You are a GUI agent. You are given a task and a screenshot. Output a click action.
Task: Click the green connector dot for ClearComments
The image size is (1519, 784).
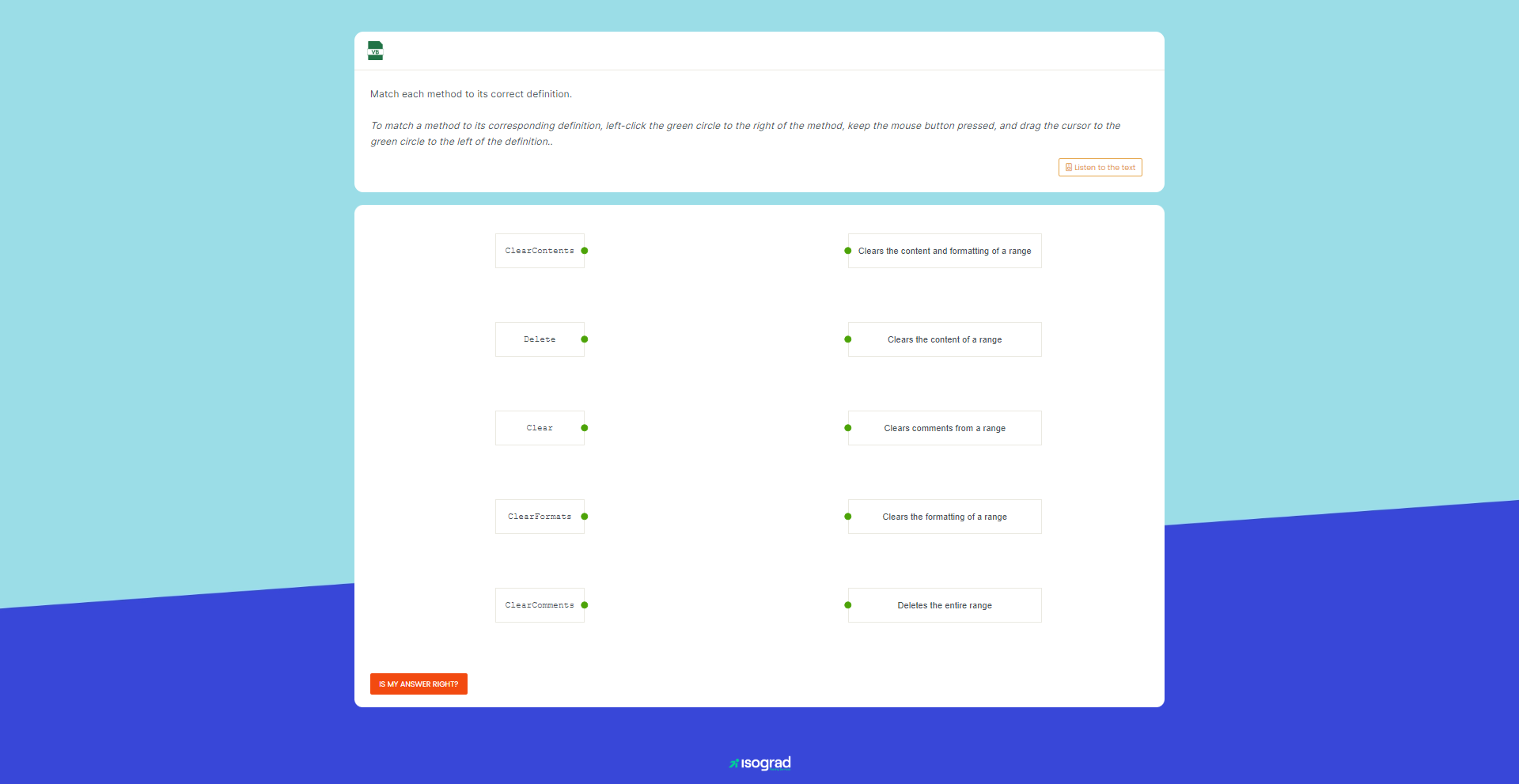585,605
